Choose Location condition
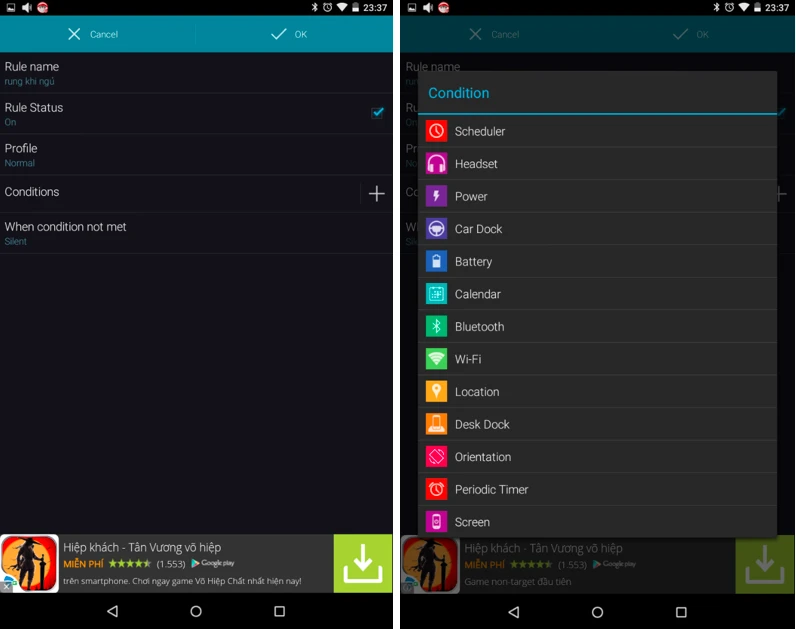This screenshot has width=796, height=629. point(598,391)
